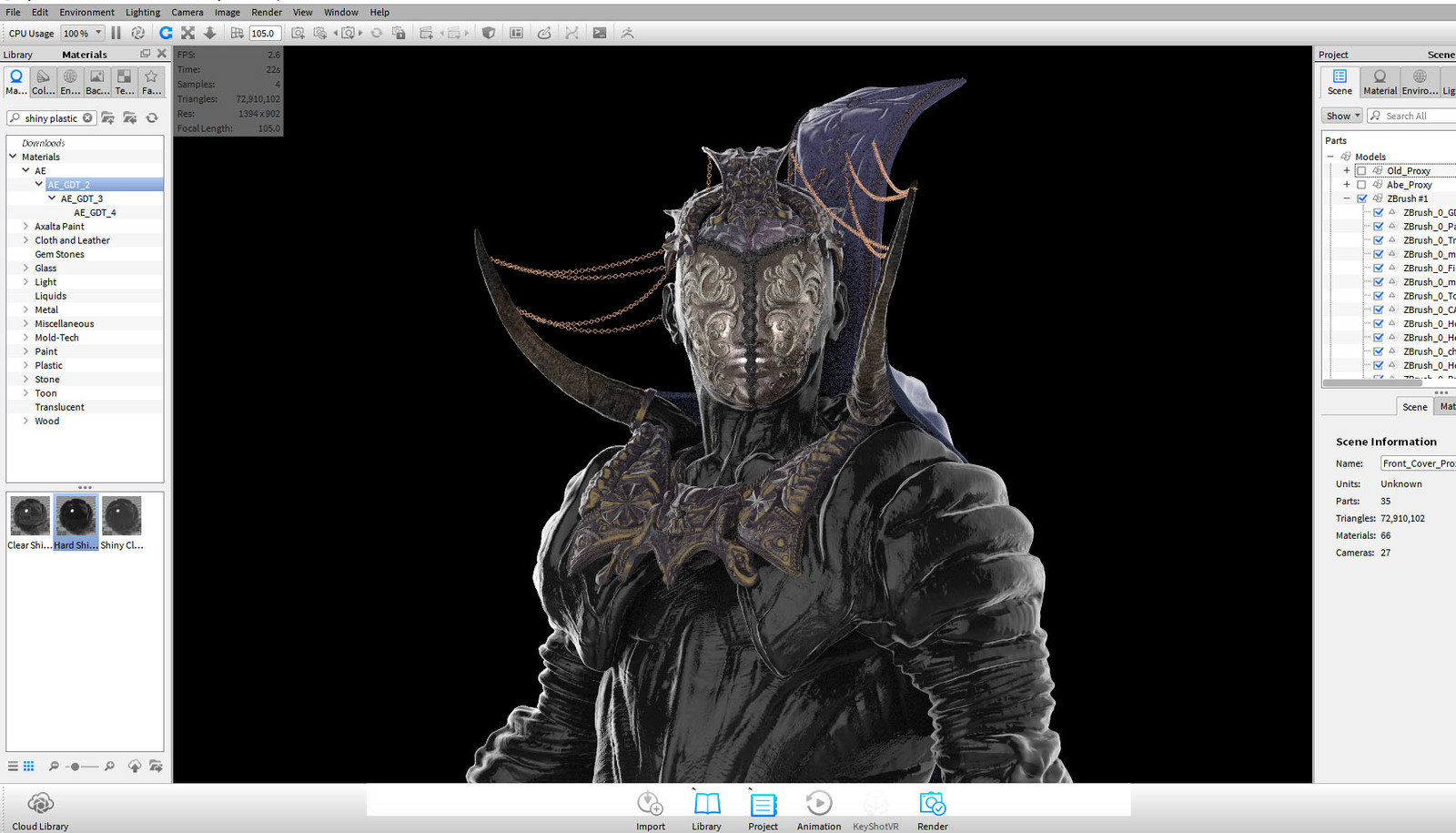Open the Animation timeline button

[819, 810]
